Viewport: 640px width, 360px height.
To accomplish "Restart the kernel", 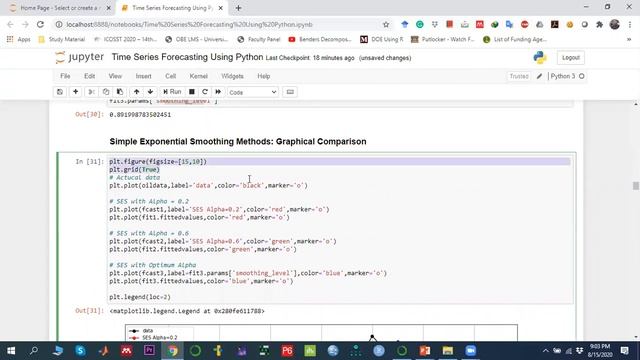I will 205,92.
